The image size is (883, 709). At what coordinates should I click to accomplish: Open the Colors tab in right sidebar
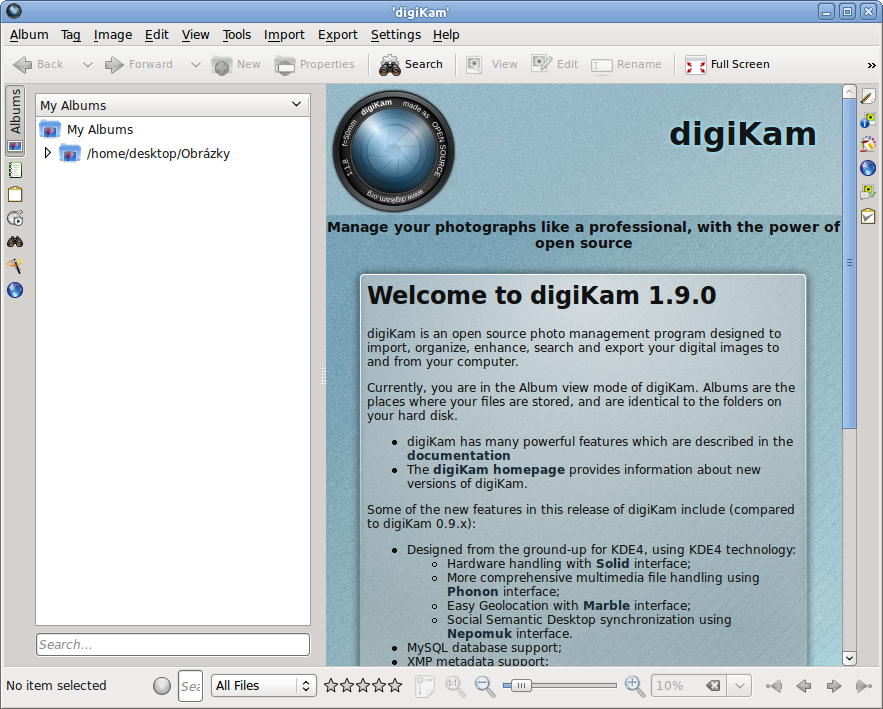click(x=868, y=144)
